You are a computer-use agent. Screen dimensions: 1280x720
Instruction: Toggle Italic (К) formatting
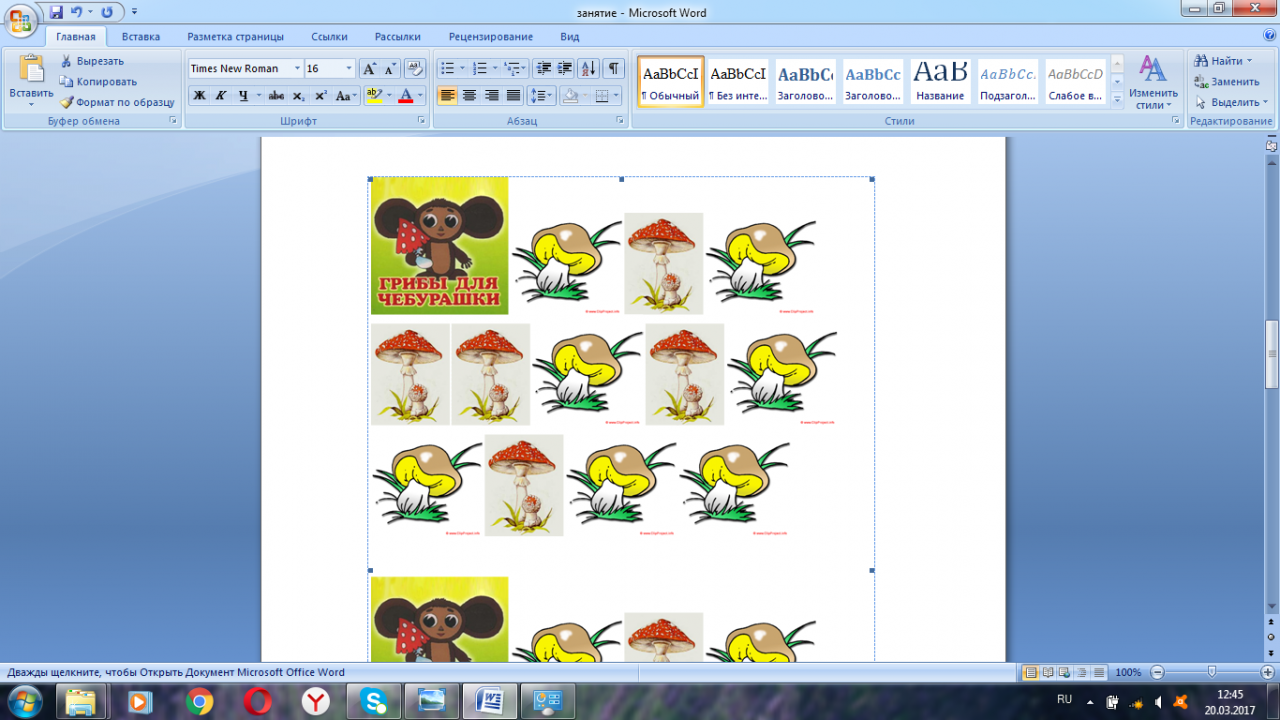[221, 96]
